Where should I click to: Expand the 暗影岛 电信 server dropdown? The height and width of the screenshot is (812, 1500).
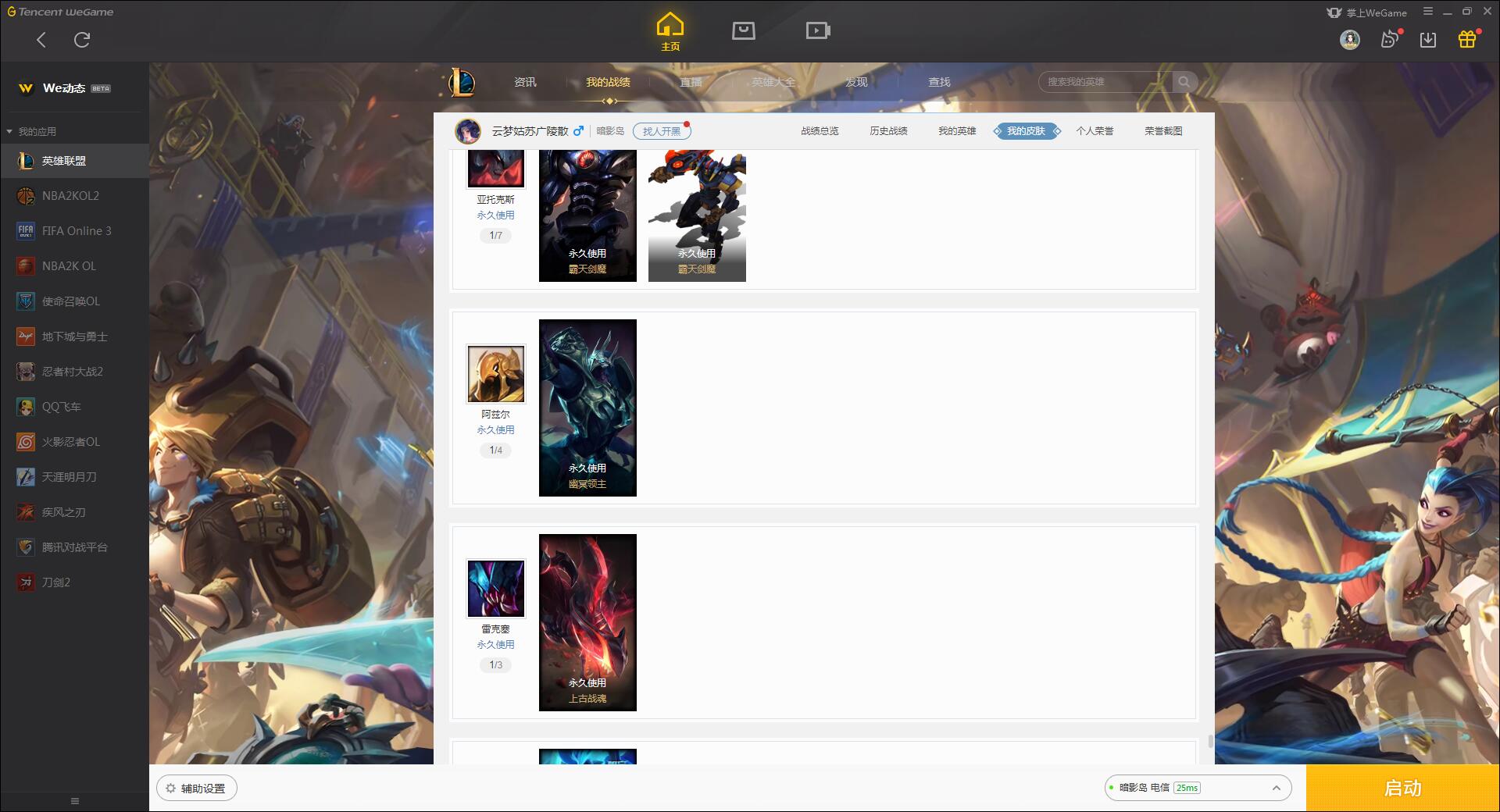coord(1198,788)
